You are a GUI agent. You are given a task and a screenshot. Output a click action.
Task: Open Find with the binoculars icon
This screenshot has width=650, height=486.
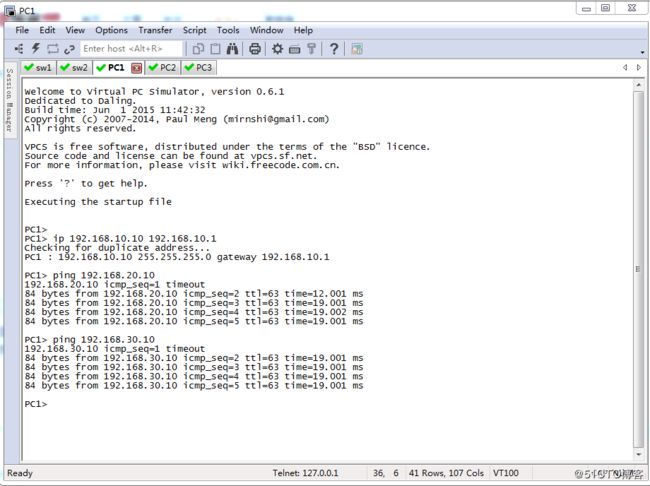(x=232, y=49)
